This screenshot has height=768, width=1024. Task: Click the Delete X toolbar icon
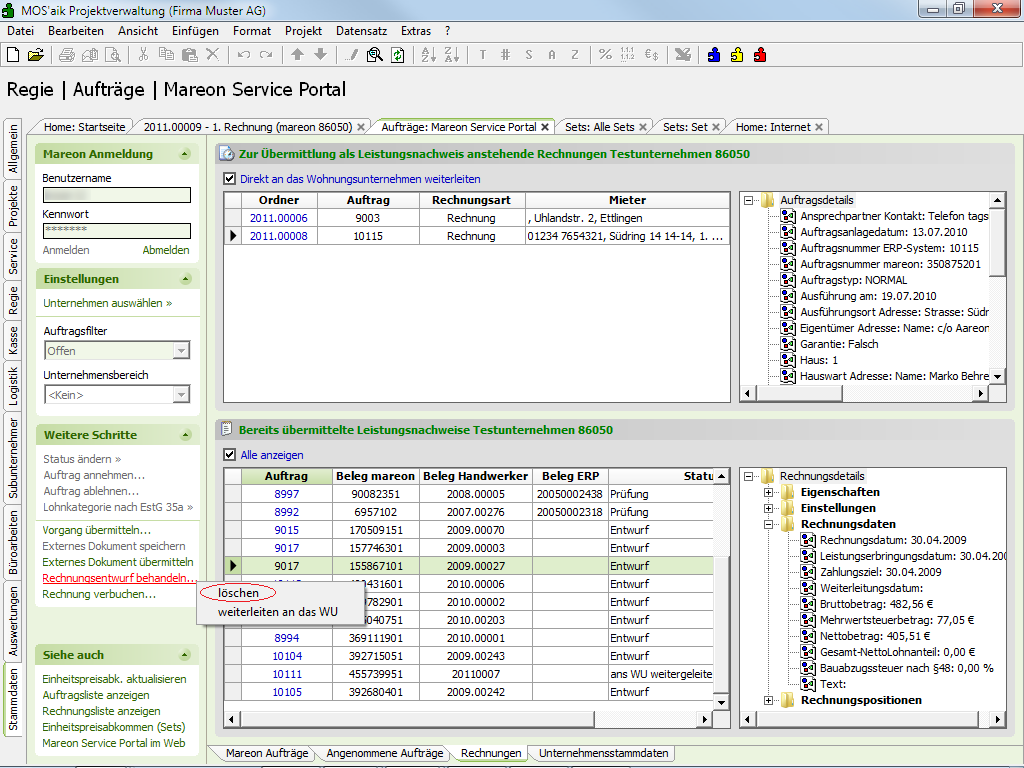(212, 55)
